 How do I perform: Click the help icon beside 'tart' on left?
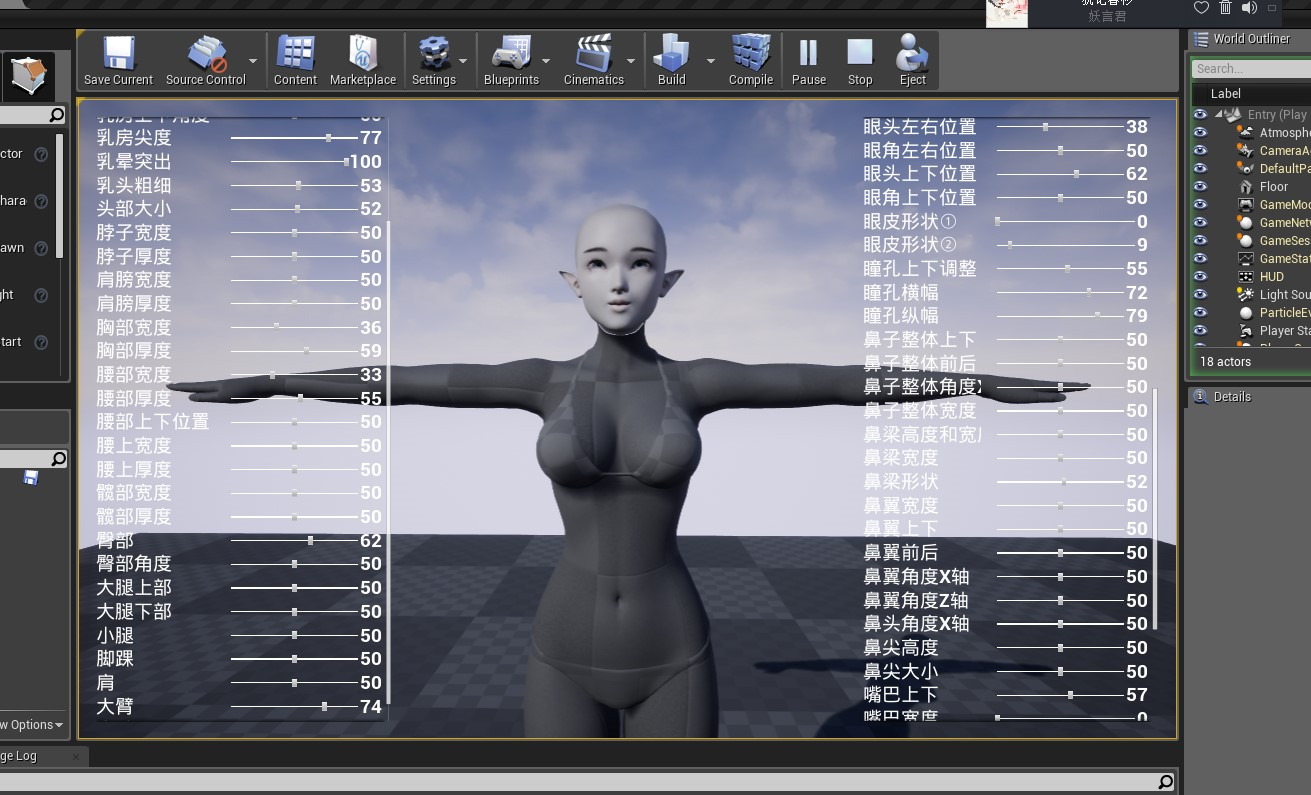[41, 342]
